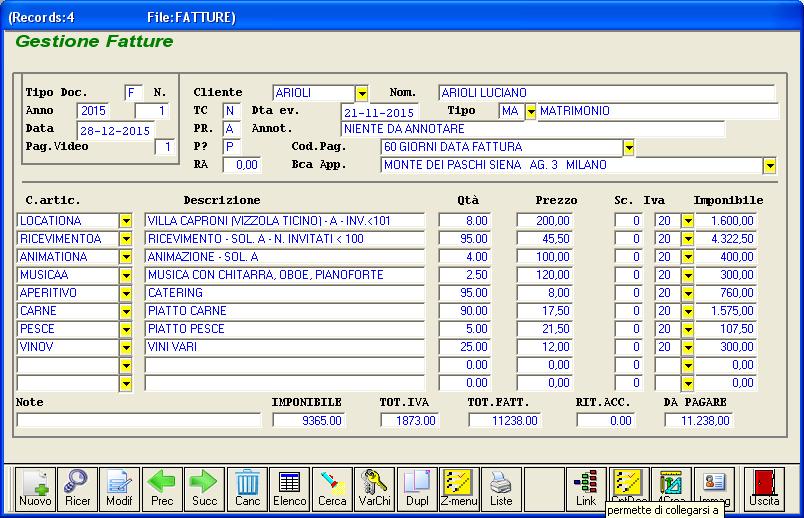
Task: Click description VILLA CAPRONI field
Action: (285, 221)
